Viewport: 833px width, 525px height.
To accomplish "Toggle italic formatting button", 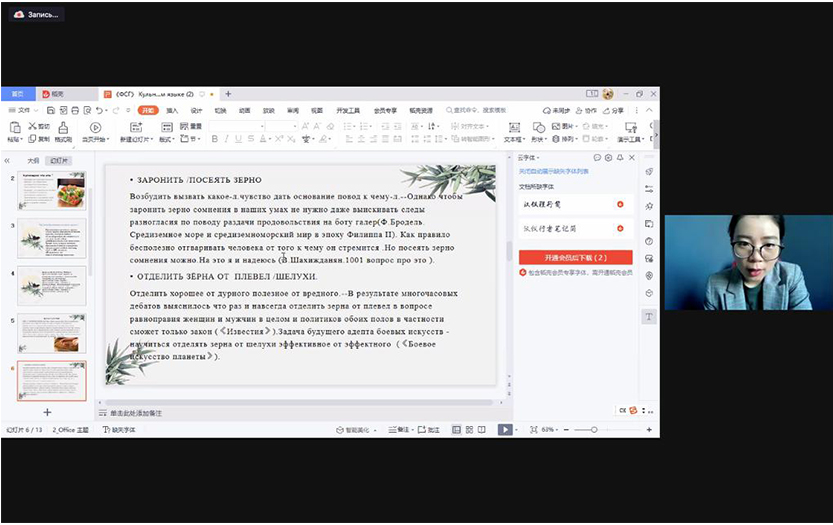I will pos(226,139).
